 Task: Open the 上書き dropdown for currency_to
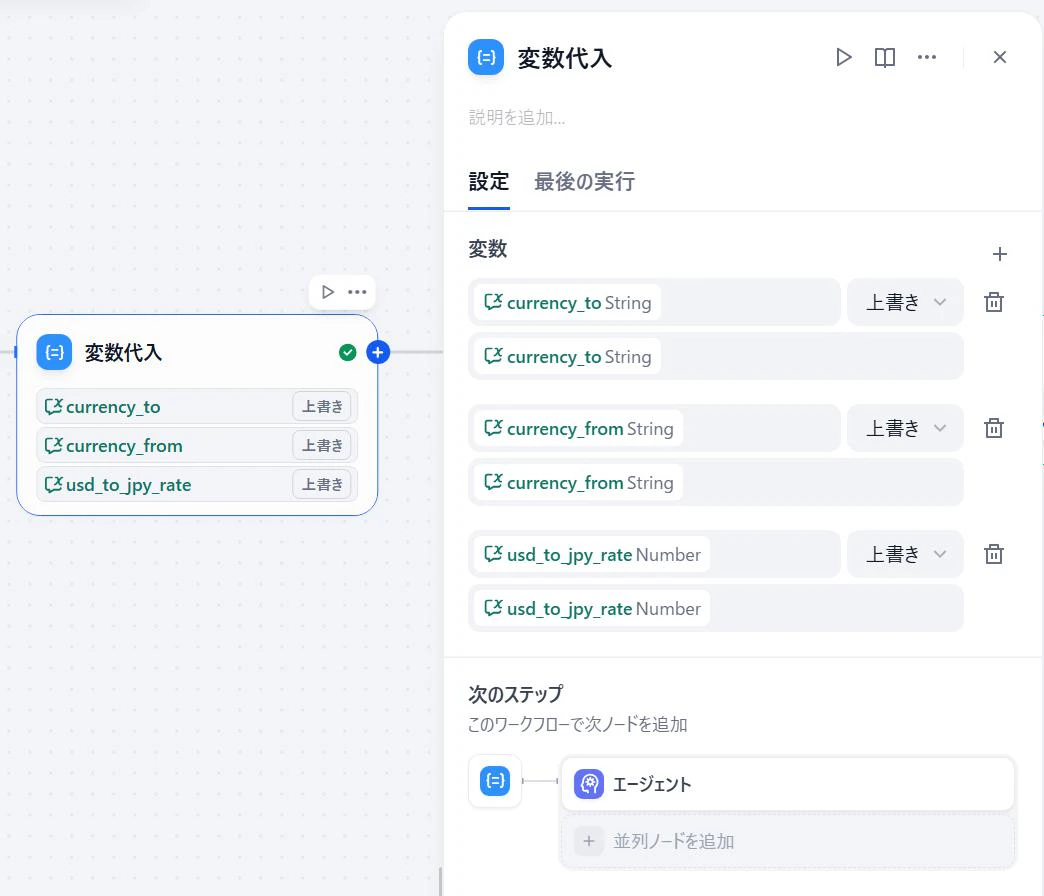point(904,301)
